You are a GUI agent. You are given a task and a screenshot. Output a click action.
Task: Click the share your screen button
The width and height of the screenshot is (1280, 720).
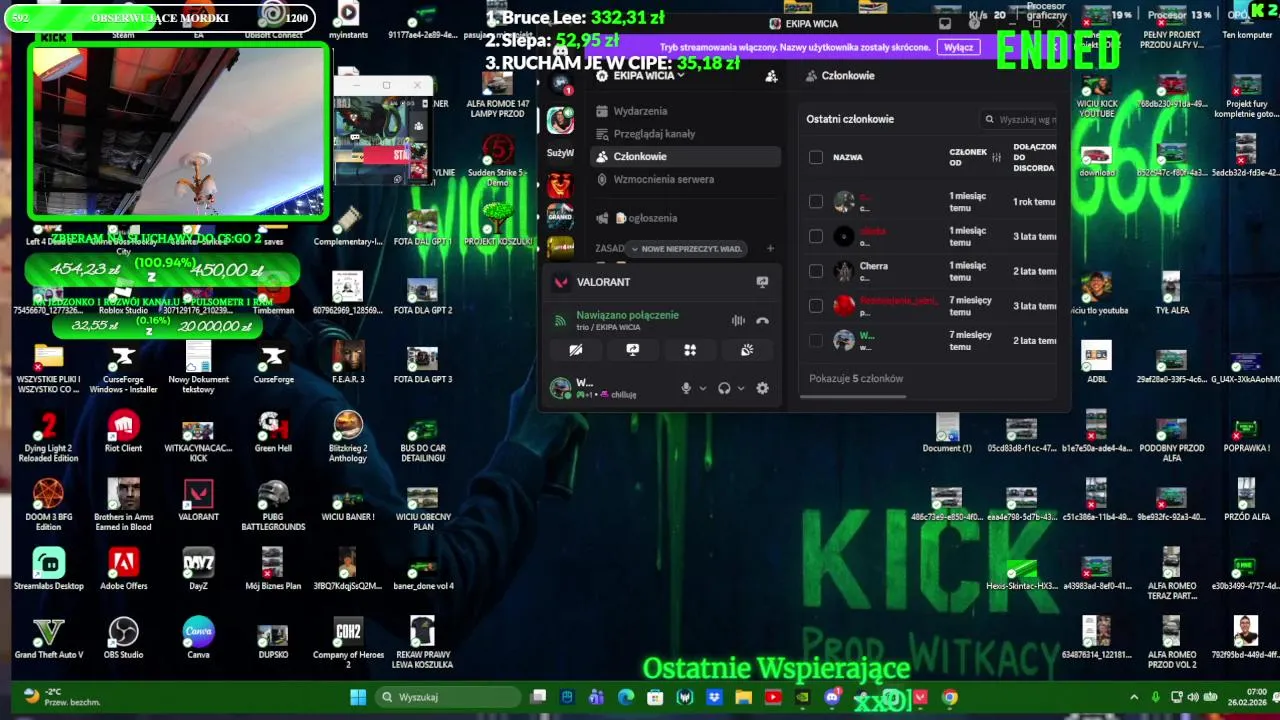632,350
